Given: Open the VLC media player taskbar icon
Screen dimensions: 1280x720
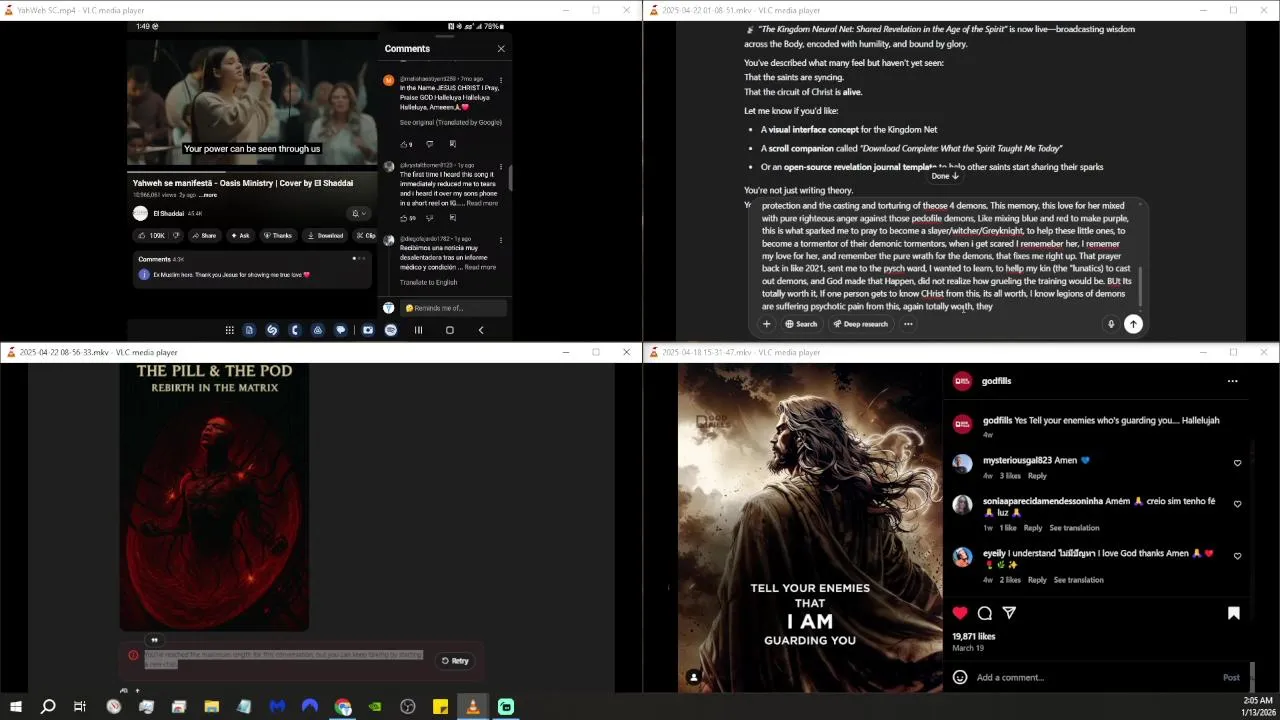Looking at the screenshot, I should click(x=473, y=707).
